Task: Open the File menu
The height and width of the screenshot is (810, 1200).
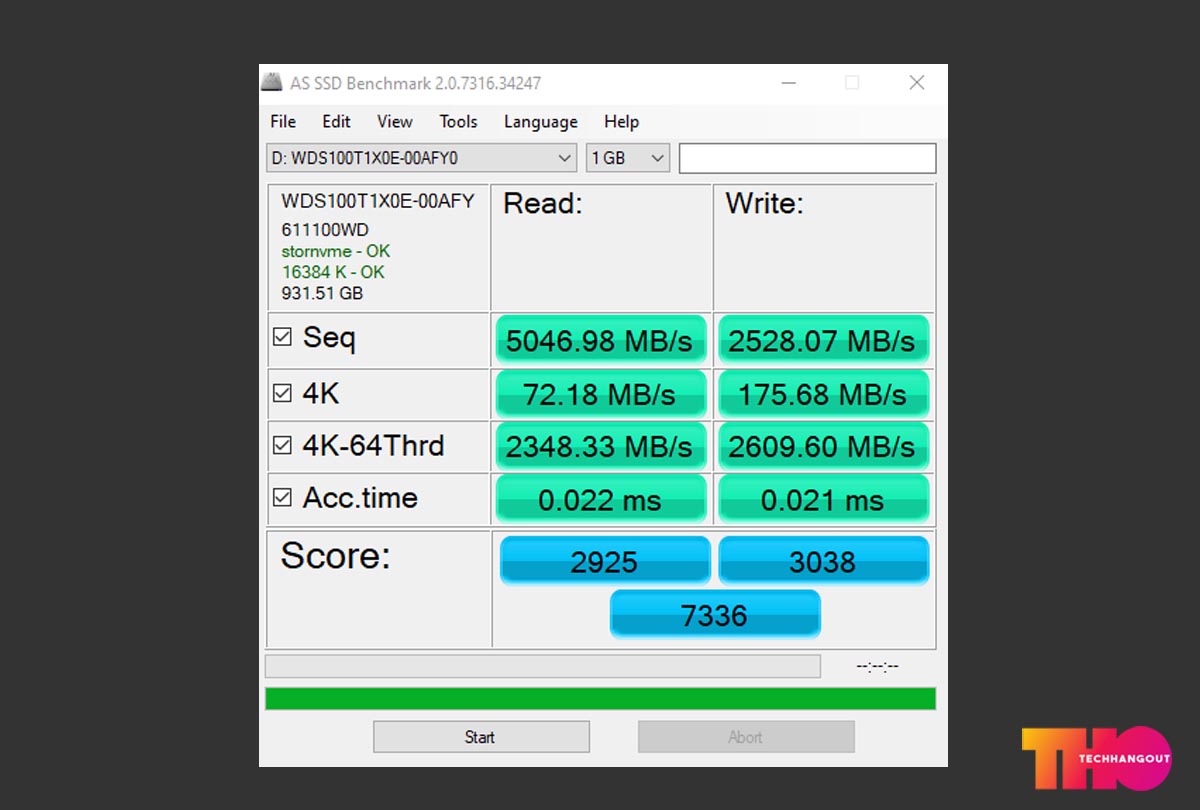Action: point(283,122)
